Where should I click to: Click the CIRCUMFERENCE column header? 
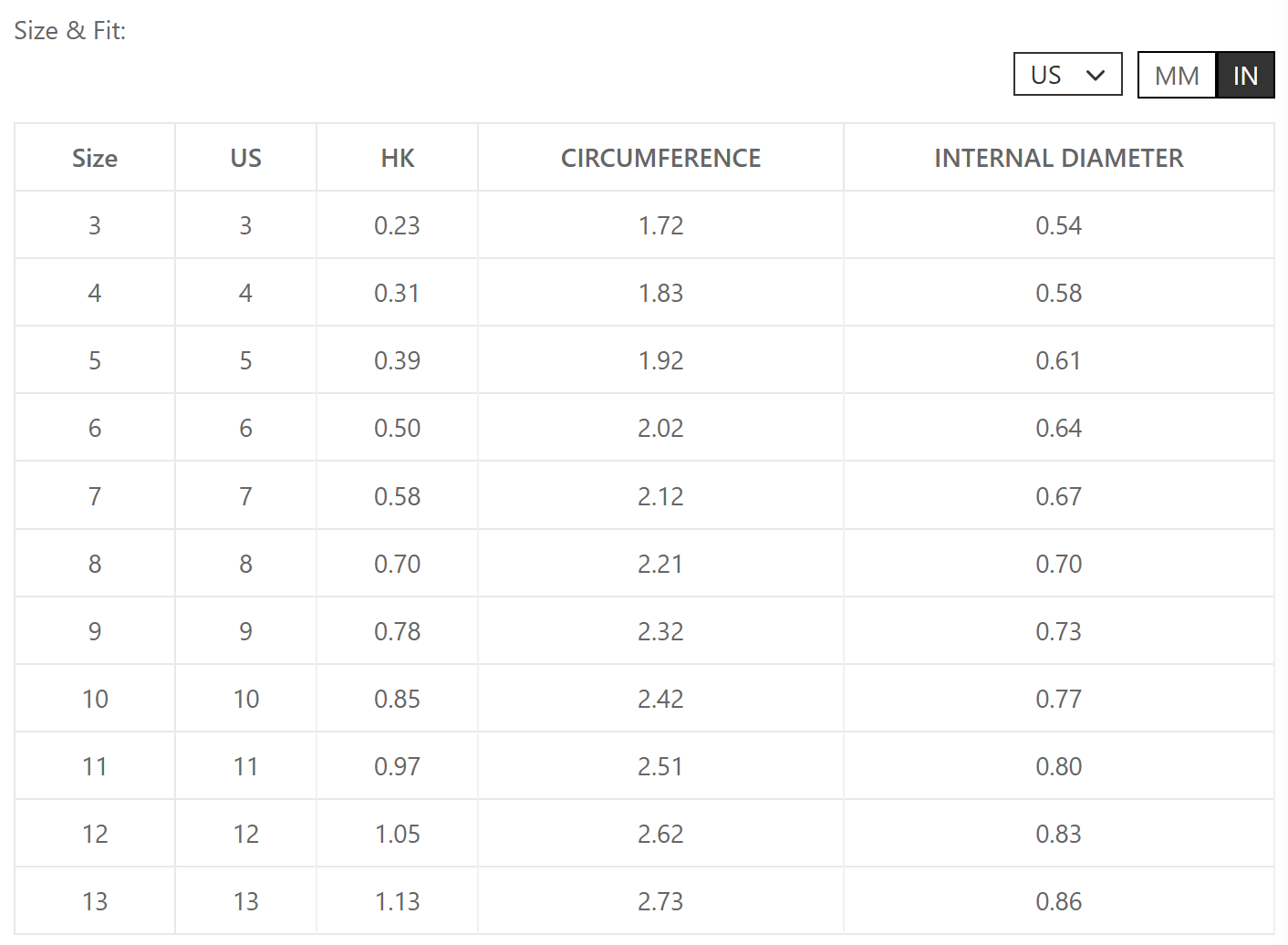(660, 158)
